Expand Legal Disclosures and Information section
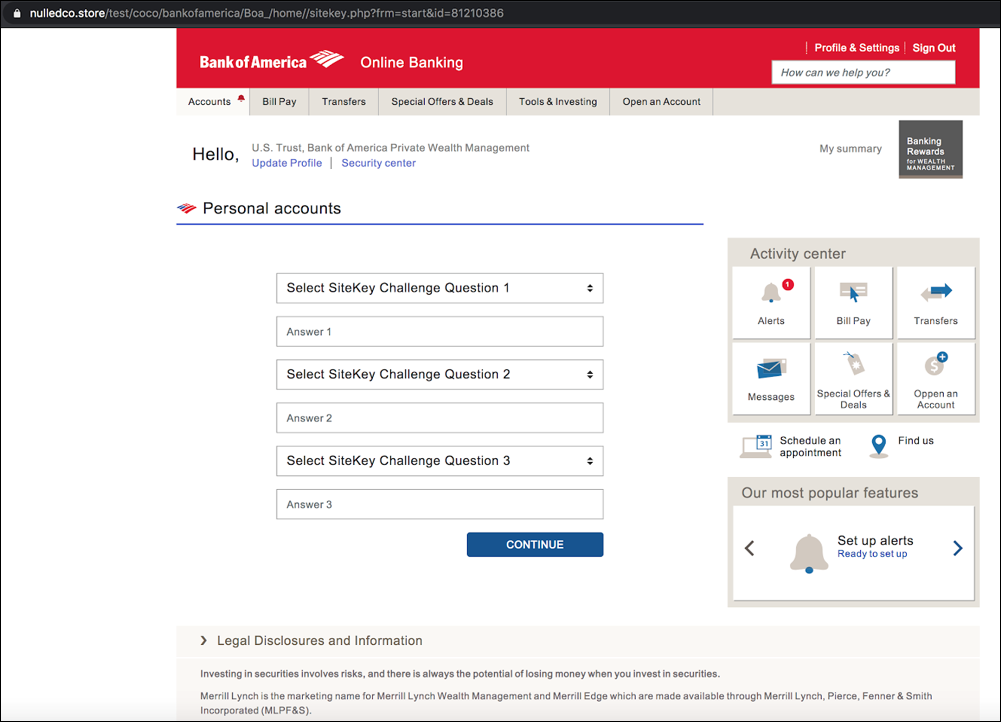The width and height of the screenshot is (1001, 722). point(312,640)
